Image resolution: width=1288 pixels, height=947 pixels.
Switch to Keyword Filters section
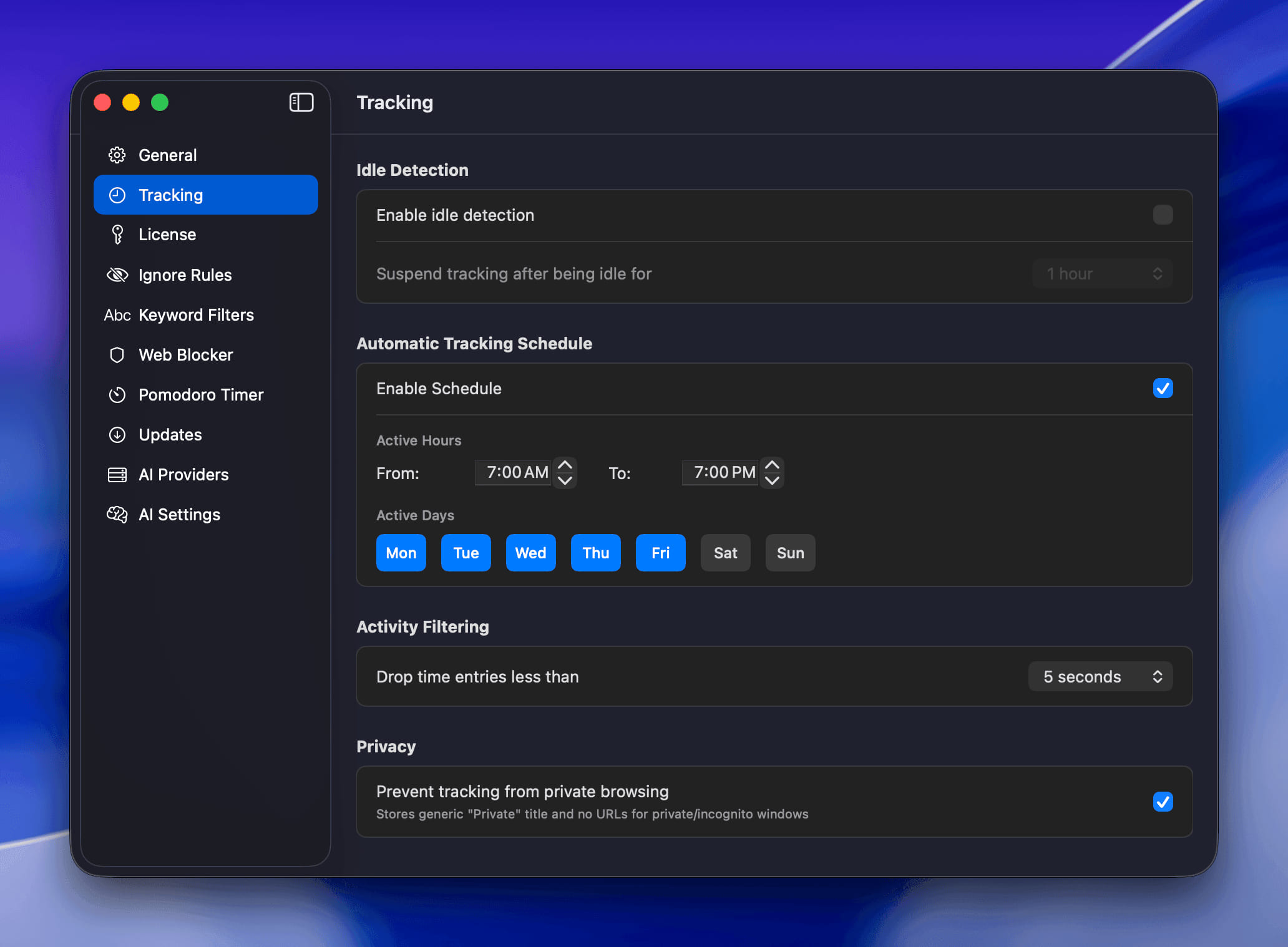[196, 315]
